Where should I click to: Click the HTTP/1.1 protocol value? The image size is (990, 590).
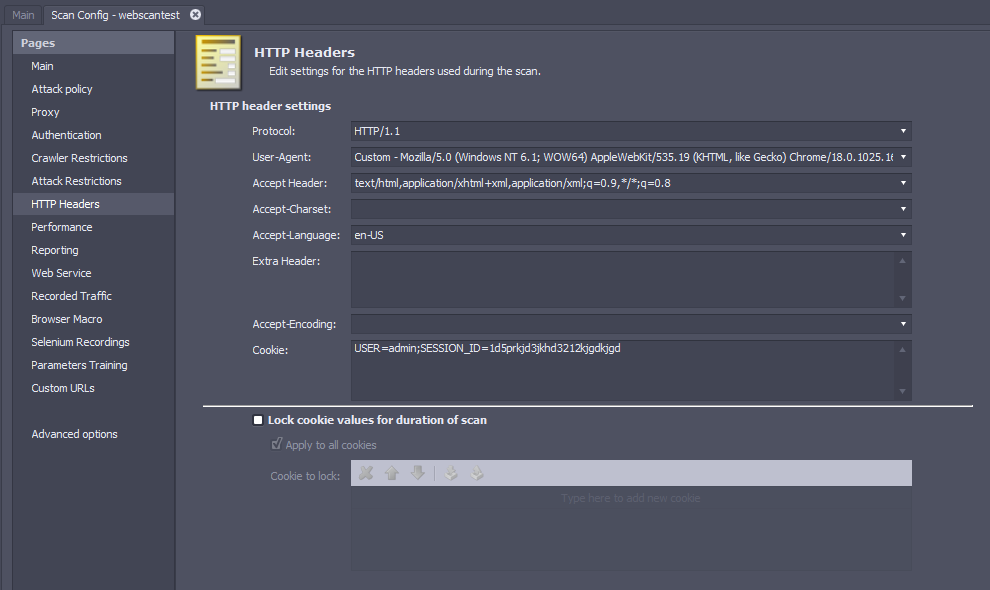377,131
